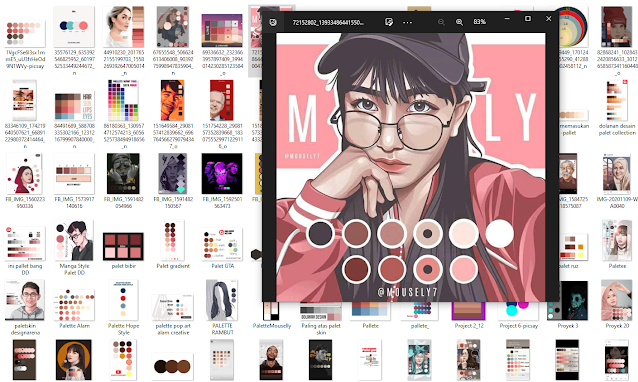Click the Photos app home icon in viewer
The height and width of the screenshot is (382, 638).
coord(273,22)
